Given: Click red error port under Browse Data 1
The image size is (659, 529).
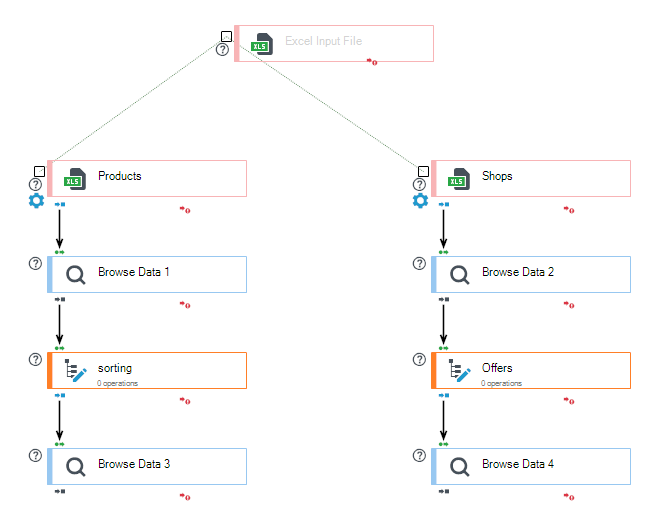Looking at the screenshot, I should (x=185, y=305).
